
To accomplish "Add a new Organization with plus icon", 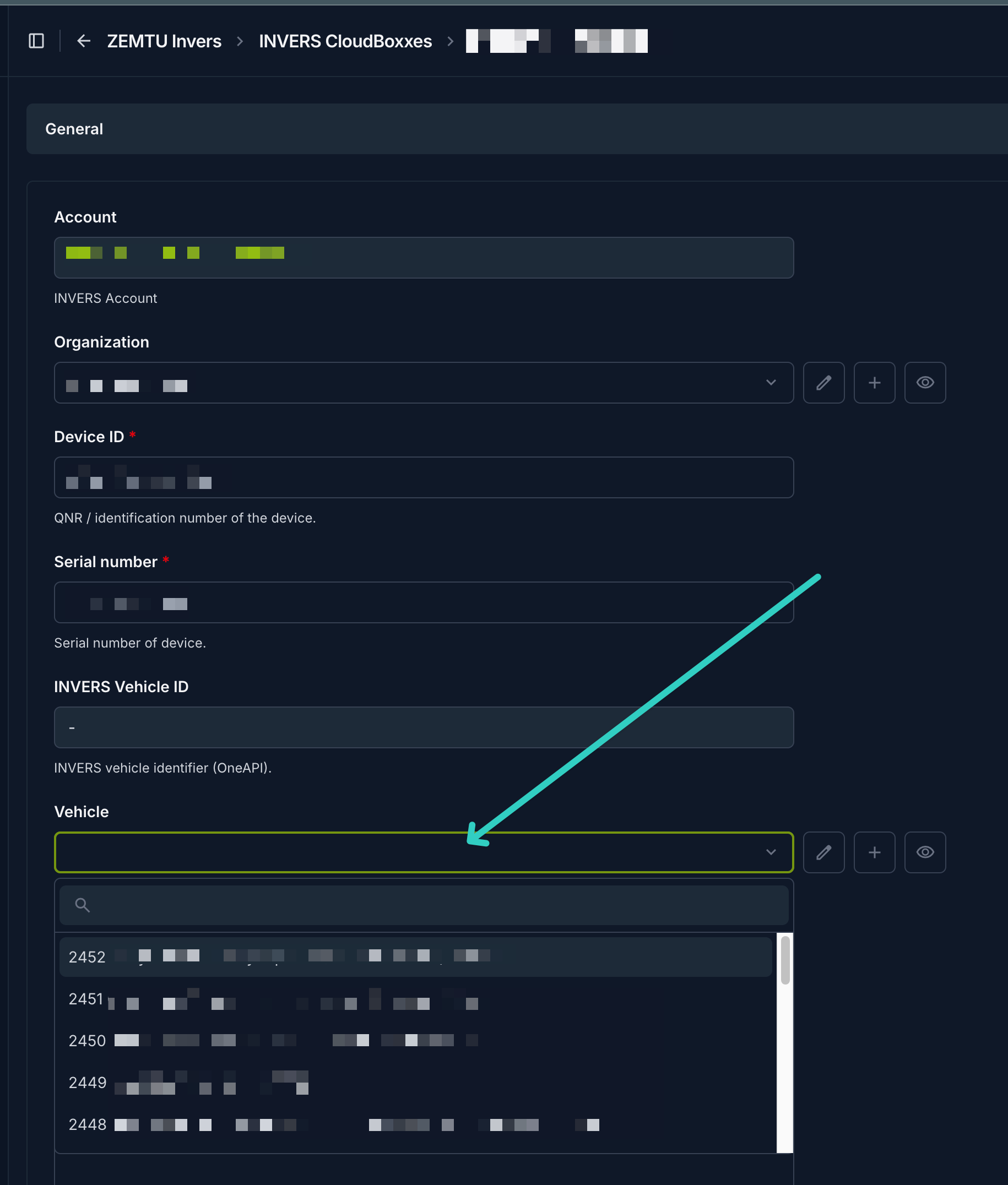I will [x=874, y=383].
